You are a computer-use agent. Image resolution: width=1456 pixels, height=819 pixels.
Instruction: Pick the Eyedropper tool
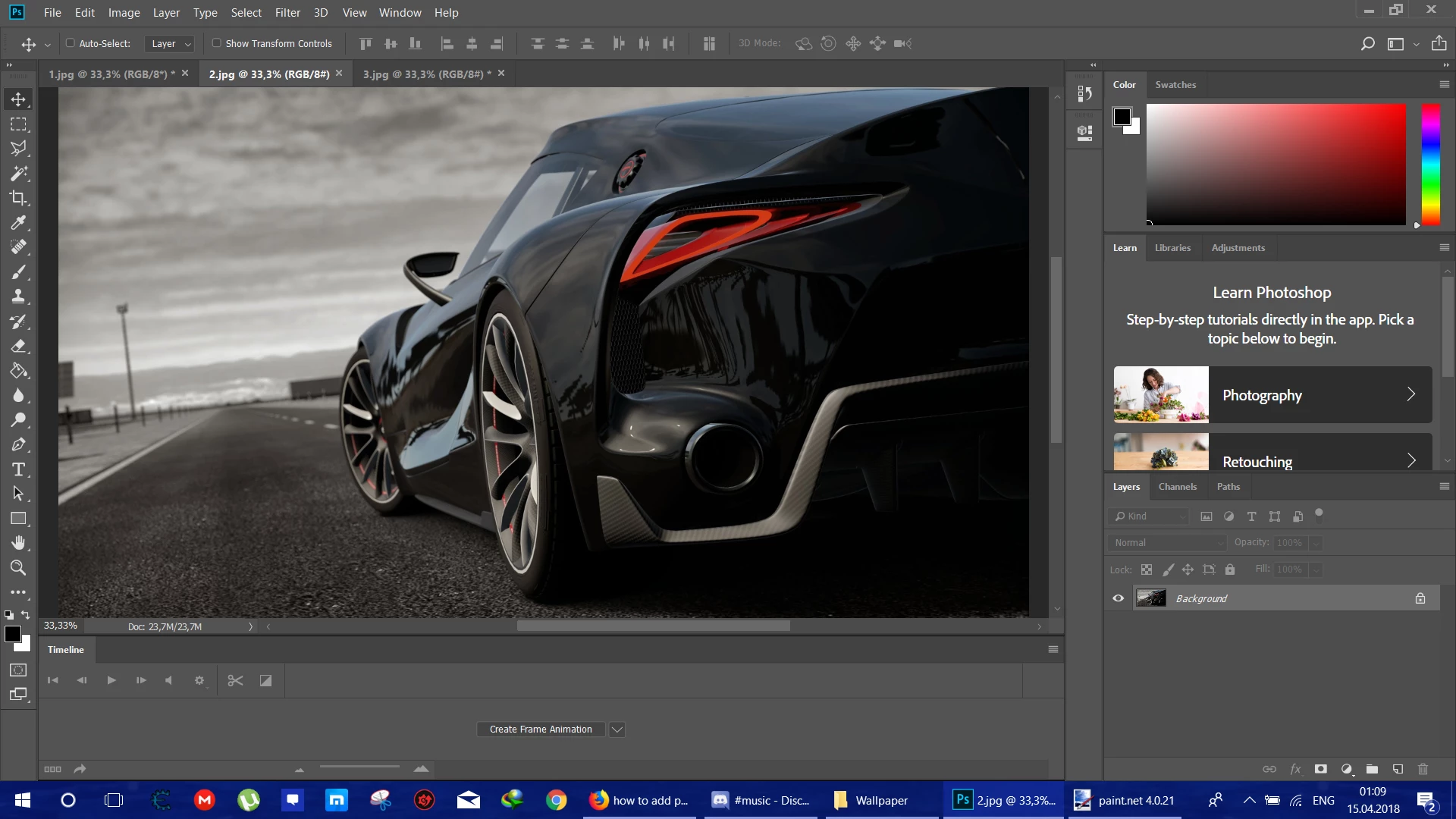pos(18,223)
